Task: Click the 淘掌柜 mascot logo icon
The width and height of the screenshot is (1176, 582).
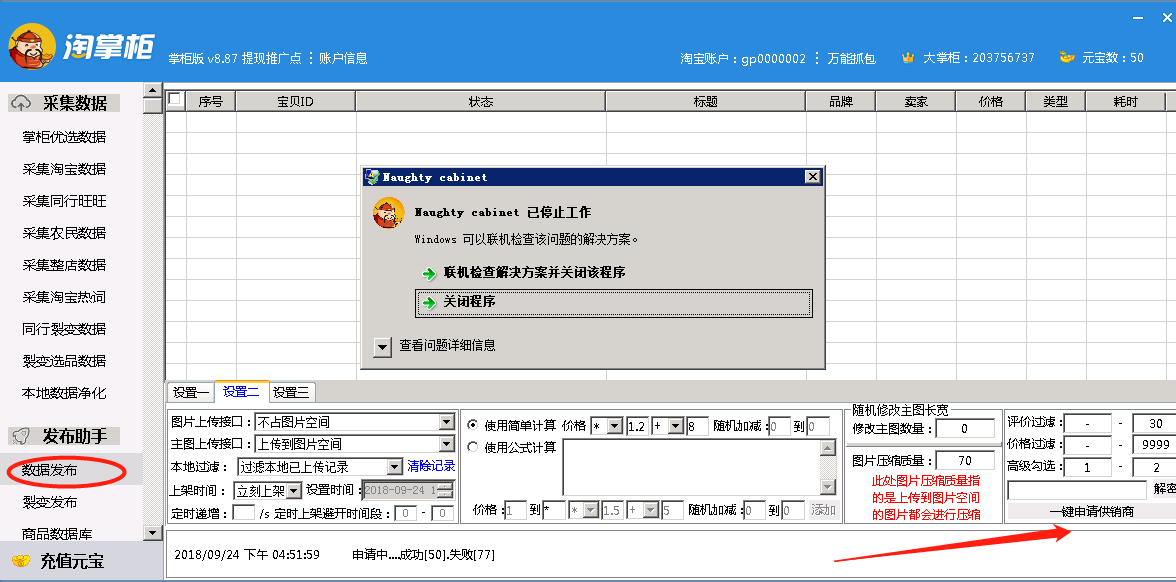Action: point(32,46)
